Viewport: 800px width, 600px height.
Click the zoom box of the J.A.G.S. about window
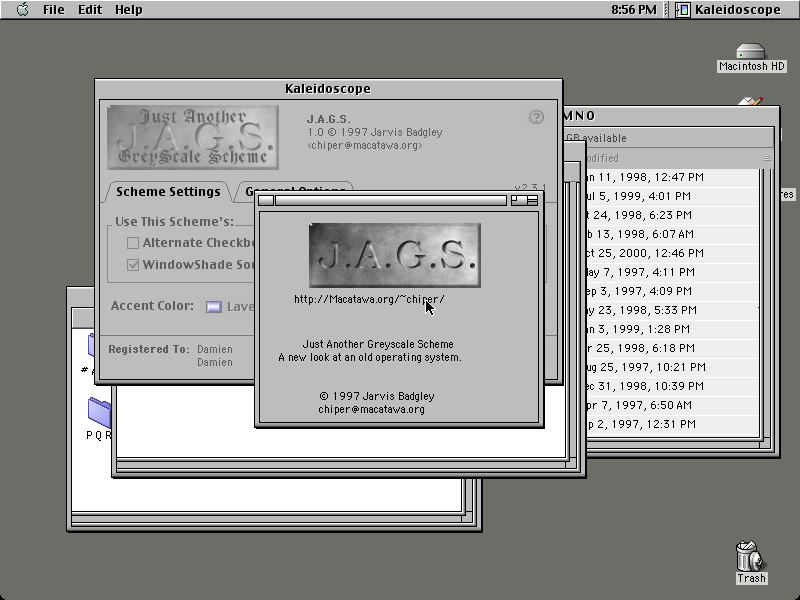[x=518, y=201]
